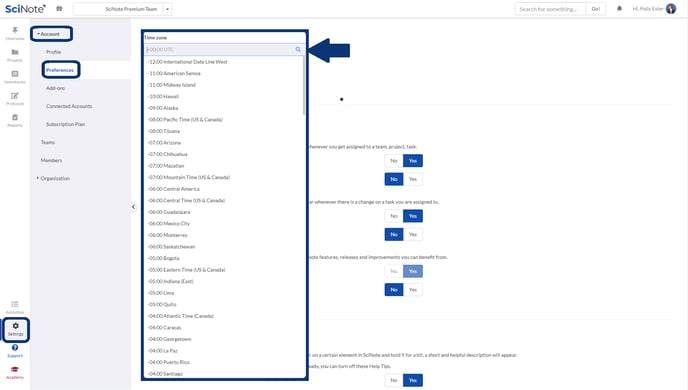Open the Subscription Plan menu item
Image resolution: width=688 pixels, height=390 pixels.
click(x=65, y=124)
